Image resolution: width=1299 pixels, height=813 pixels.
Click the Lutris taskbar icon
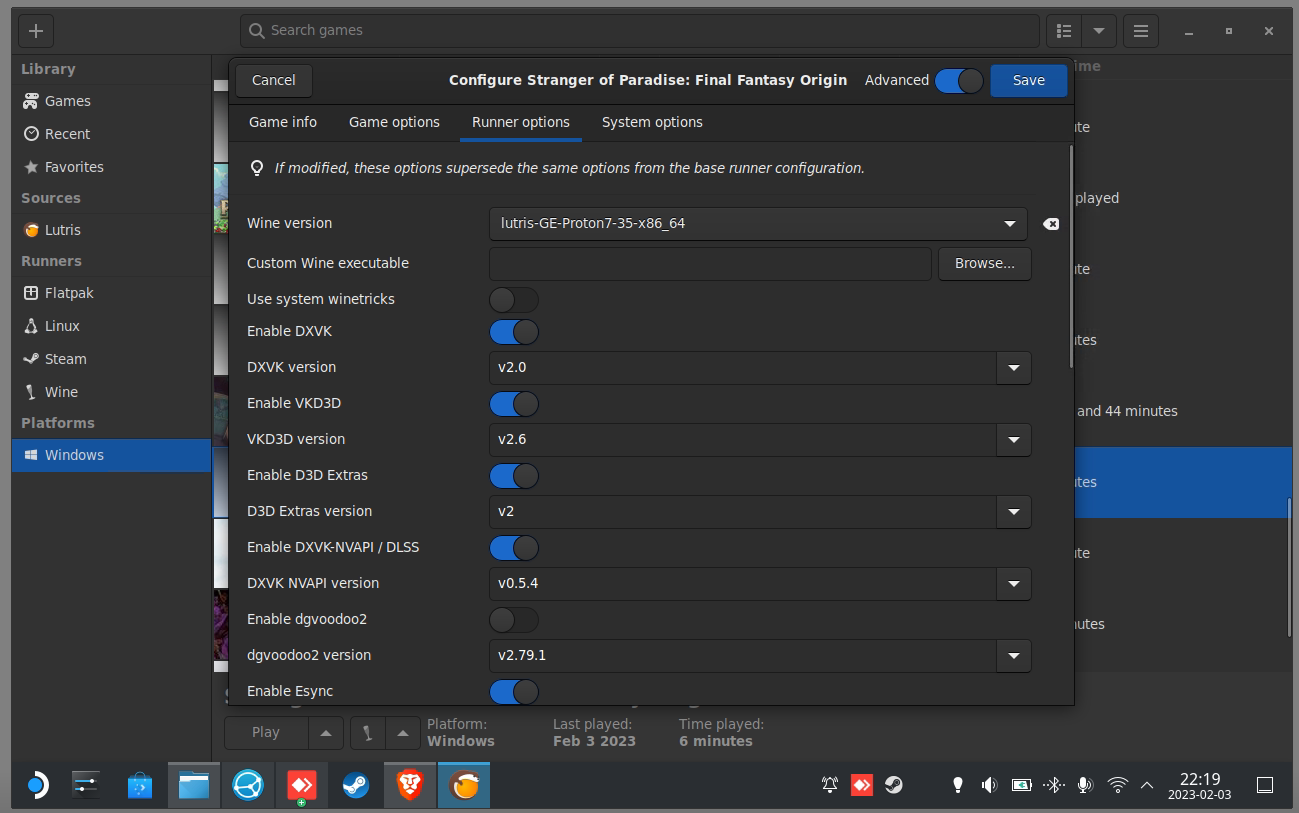tap(464, 786)
